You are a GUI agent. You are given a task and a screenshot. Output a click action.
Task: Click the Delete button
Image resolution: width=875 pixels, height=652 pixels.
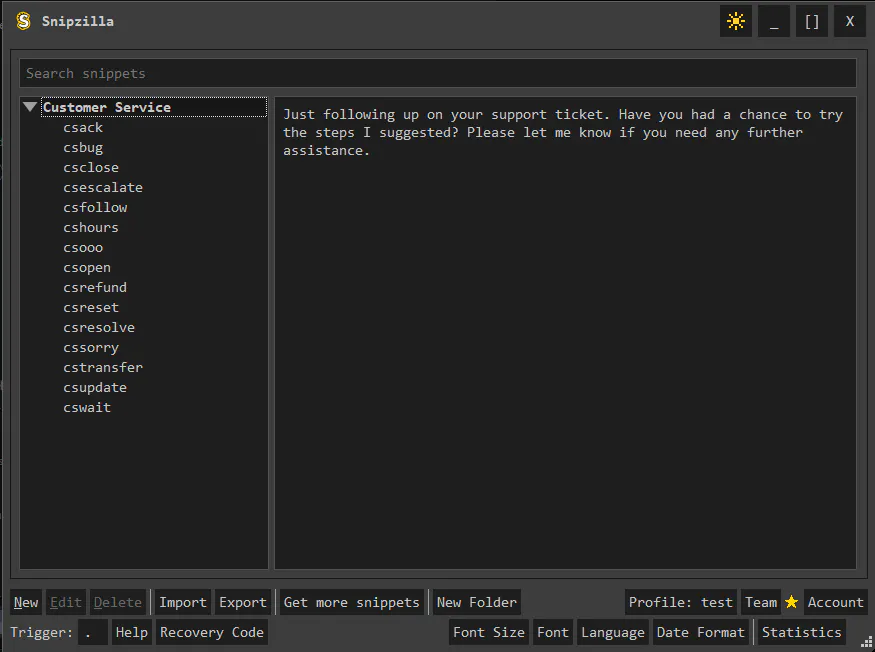coord(118,602)
